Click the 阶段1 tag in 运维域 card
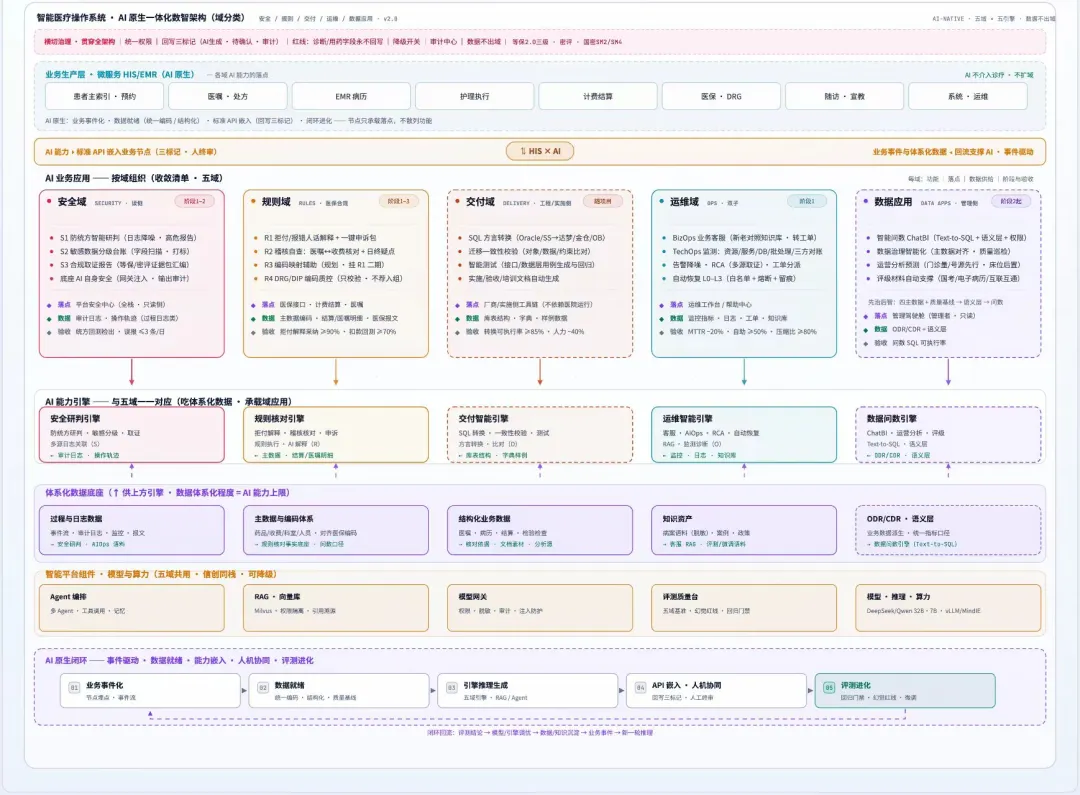1080x795 pixels. [807, 201]
